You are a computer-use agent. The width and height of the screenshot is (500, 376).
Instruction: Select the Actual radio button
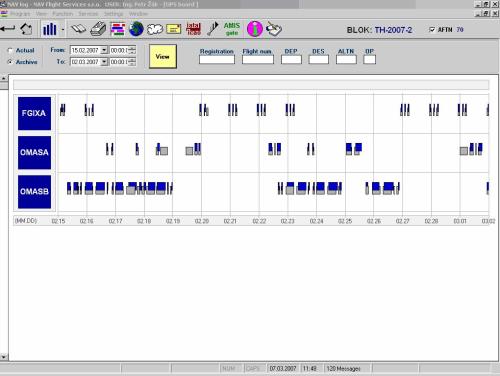coord(10,50)
